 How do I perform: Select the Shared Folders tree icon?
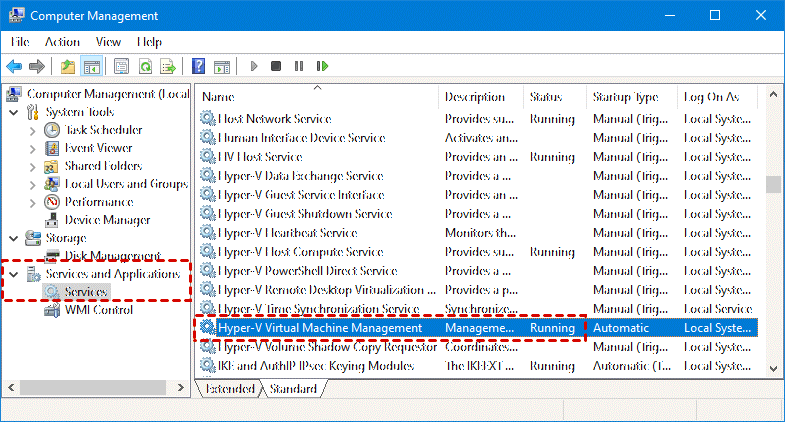point(52,166)
